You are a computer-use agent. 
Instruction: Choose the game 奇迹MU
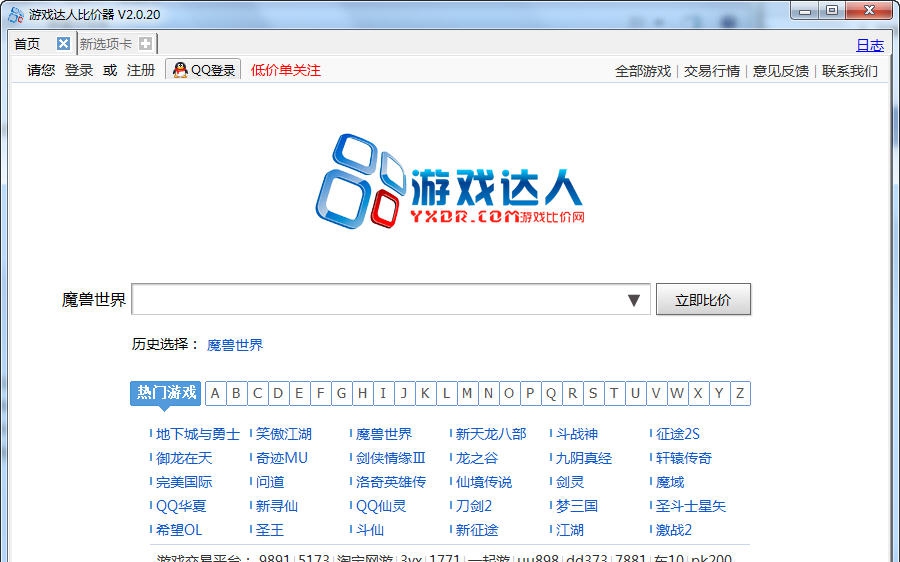coord(282,458)
